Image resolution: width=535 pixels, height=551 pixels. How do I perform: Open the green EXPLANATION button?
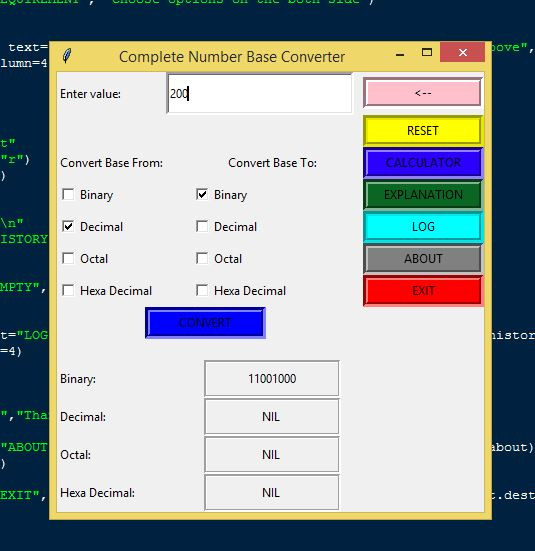tap(423, 195)
